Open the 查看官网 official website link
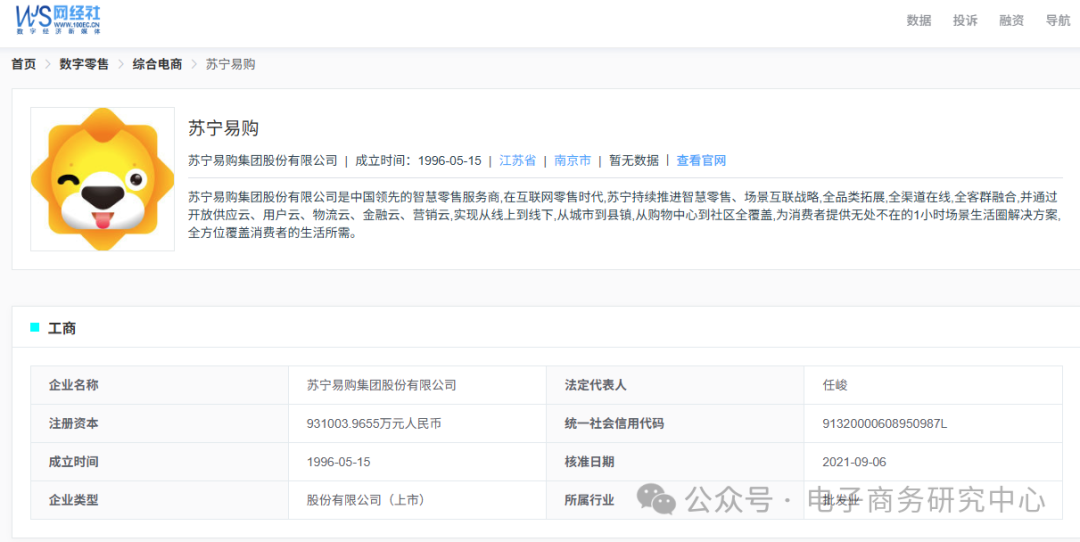The width and height of the screenshot is (1080, 542). click(x=701, y=161)
